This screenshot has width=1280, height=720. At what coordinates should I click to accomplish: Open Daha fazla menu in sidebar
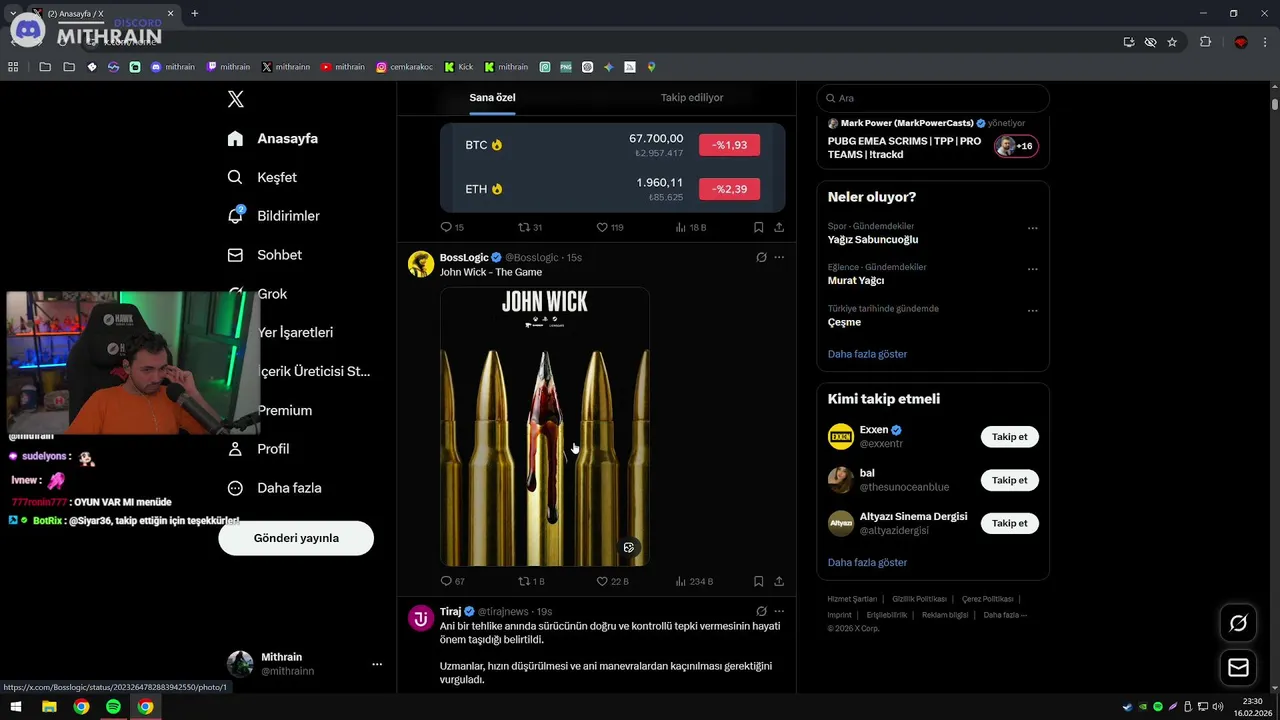(274, 488)
